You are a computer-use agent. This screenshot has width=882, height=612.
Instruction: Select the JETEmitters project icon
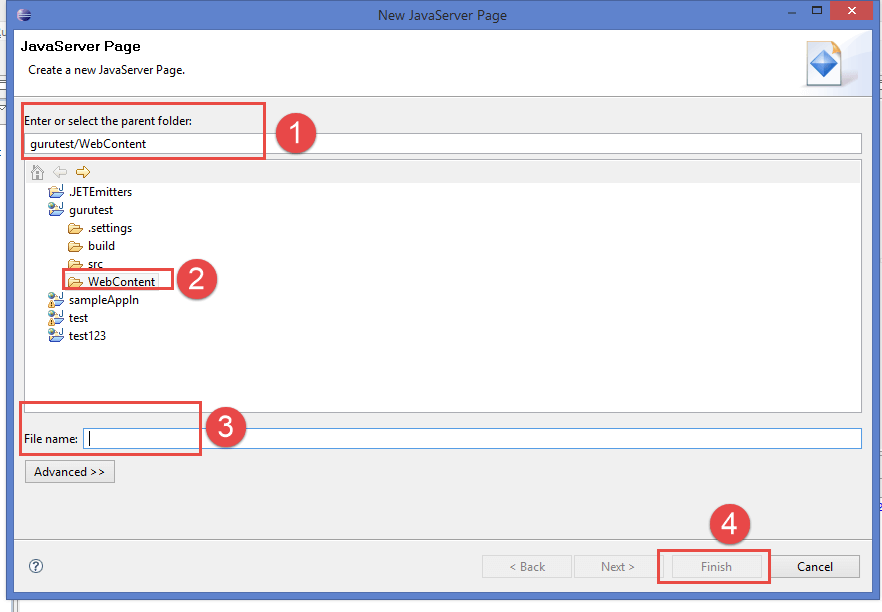[56, 192]
